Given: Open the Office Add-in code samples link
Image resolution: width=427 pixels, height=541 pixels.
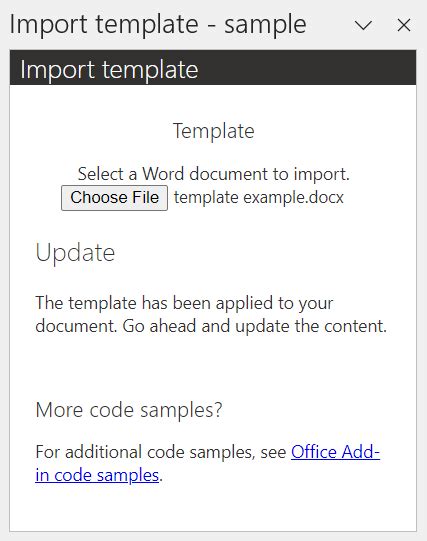Looking at the screenshot, I should pos(208,463).
